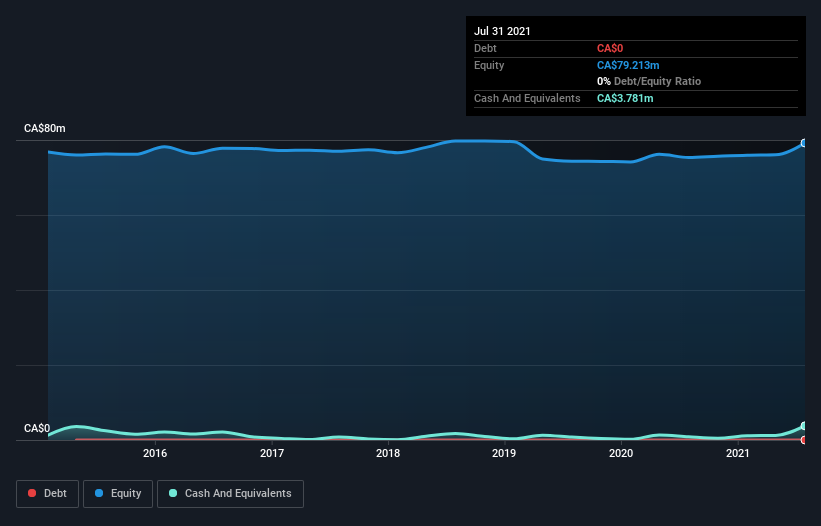
Task: Click the 2019 x-axis label
Action: tap(504, 453)
